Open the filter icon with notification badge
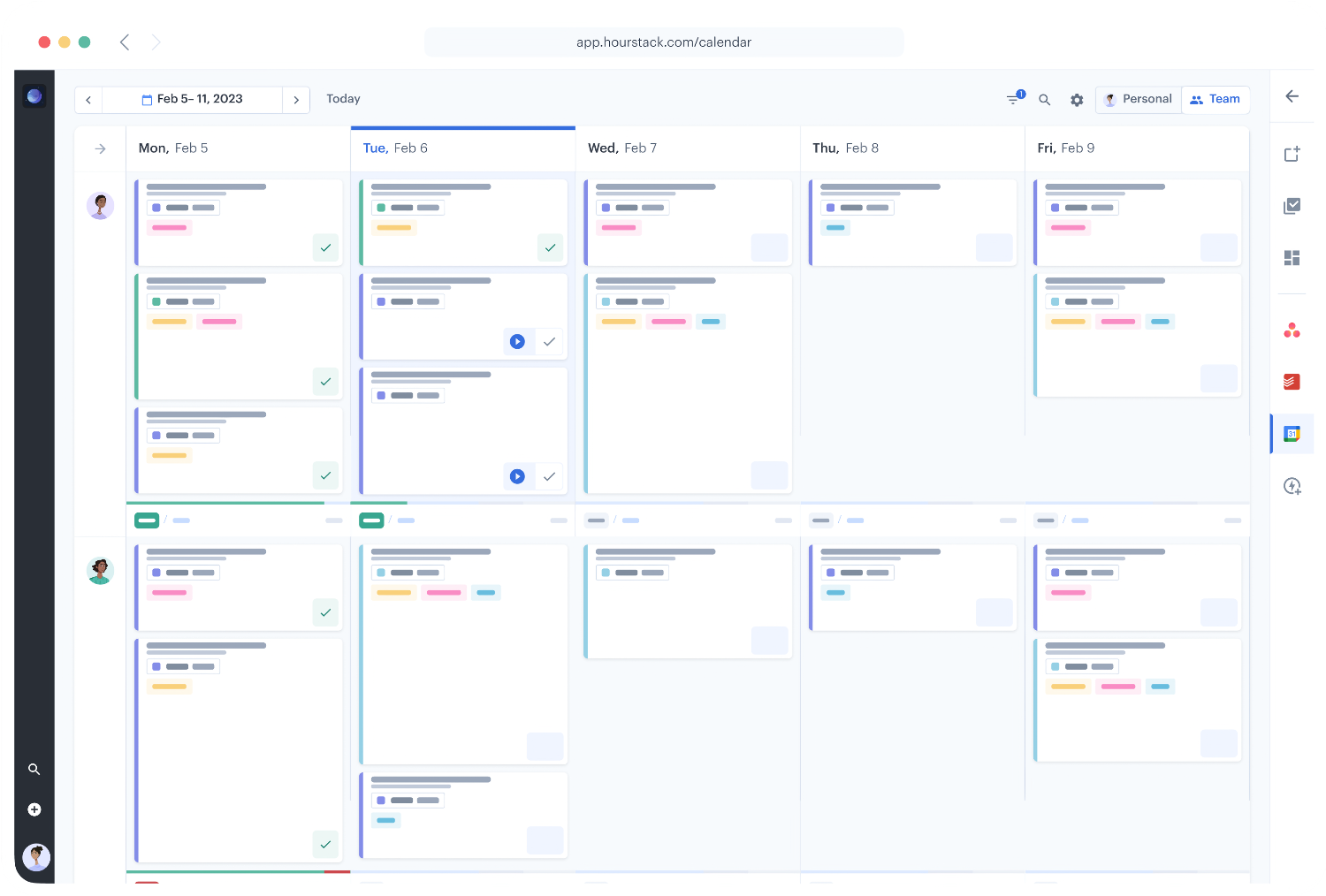 [x=1014, y=99]
